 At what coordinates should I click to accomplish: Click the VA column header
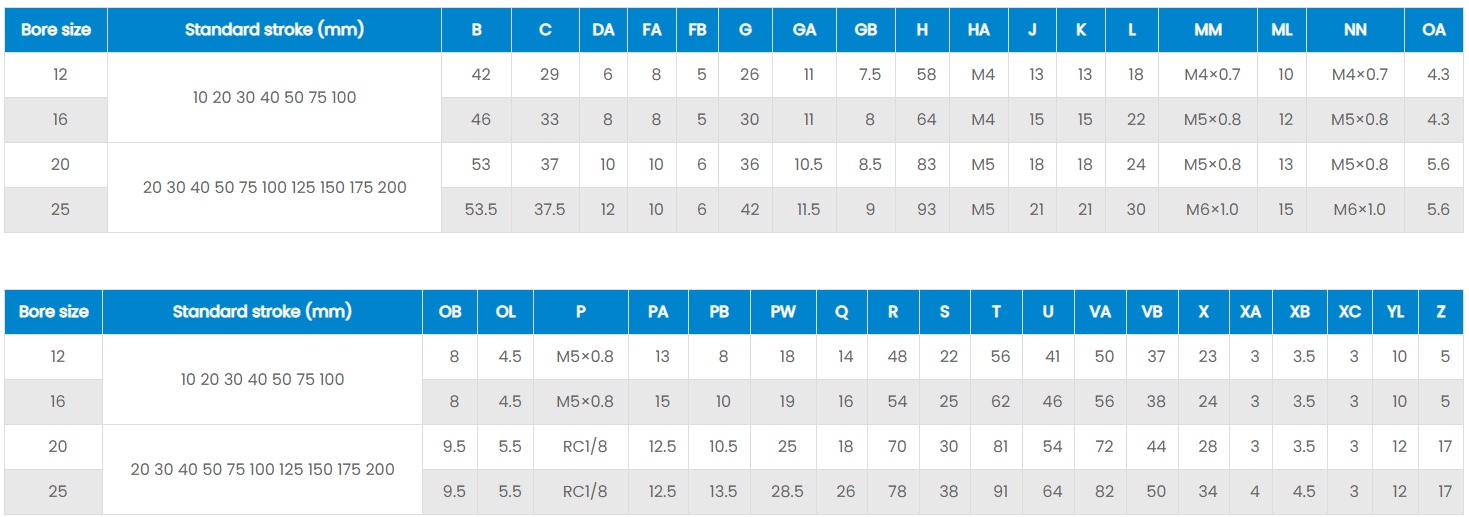coord(1100,312)
